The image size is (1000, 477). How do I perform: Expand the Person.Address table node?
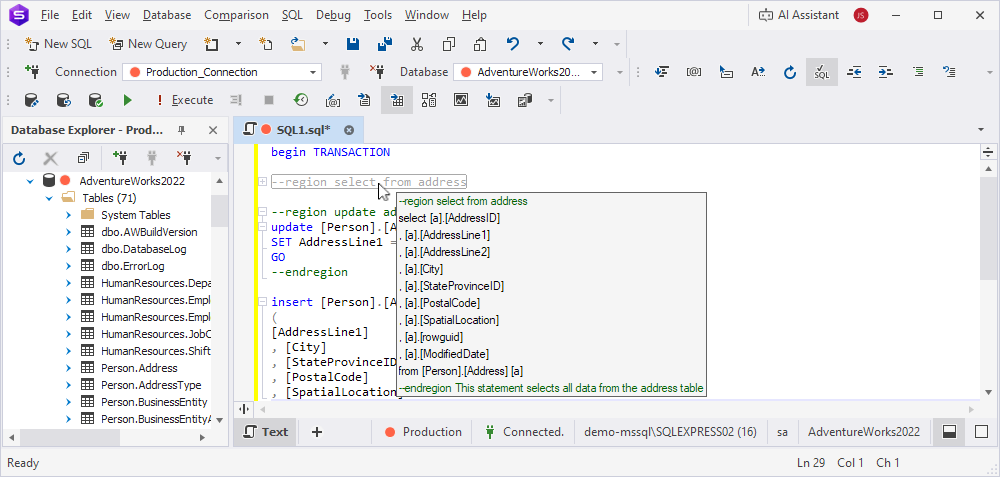[68, 369]
